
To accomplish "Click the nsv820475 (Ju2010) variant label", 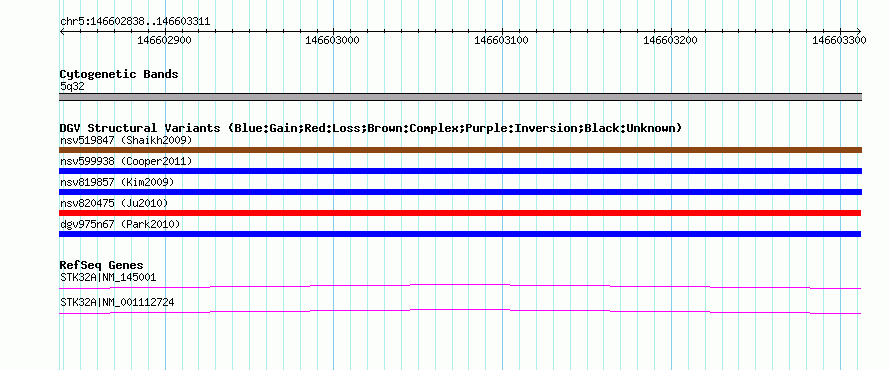I will tap(114, 203).
